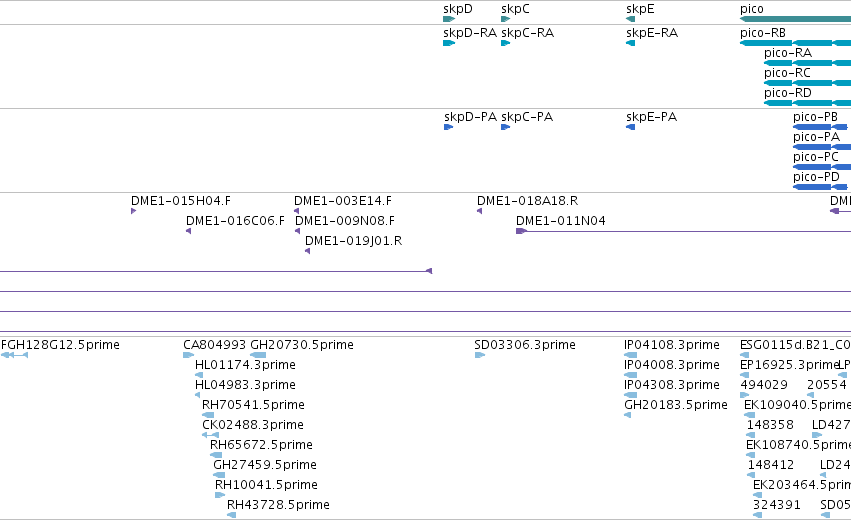Select clone end DME1-018A18.R
The height and width of the screenshot is (520, 851).
click(479, 211)
